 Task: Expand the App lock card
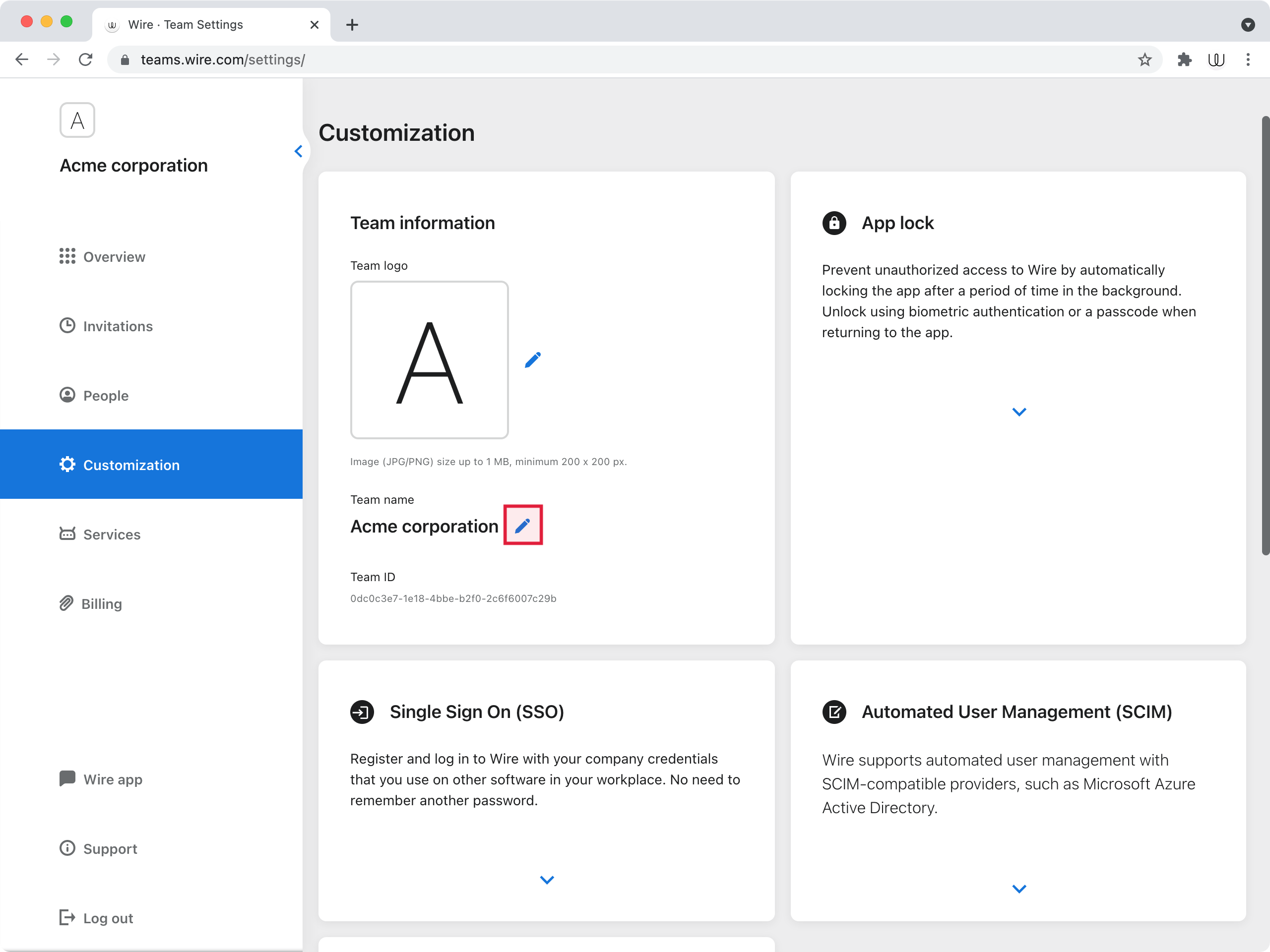click(1018, 412)
